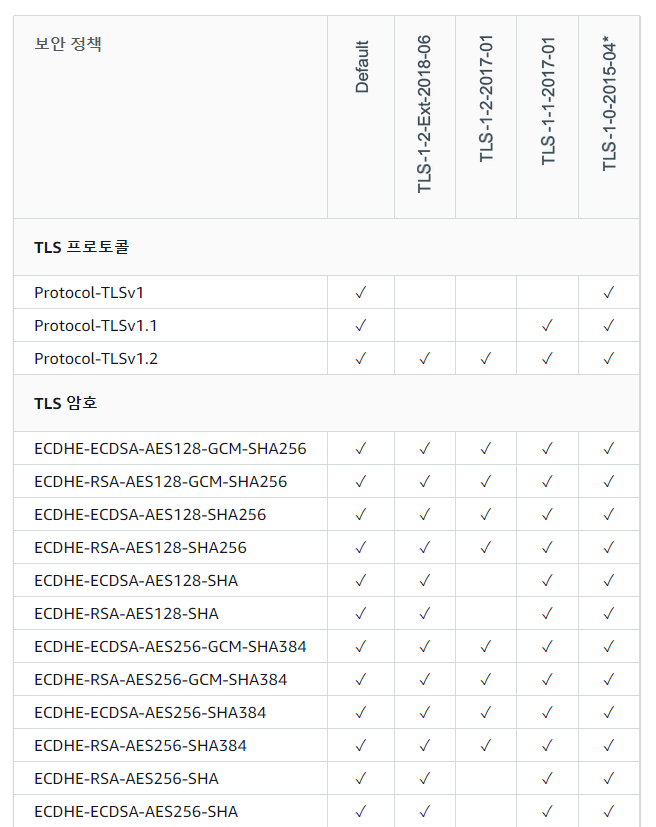Click the TLS-1-2-2017-01 checkmark for ECDHE-RSA-AES256-SHA384
The height and width of the screenshot is (827, 656).
485,746
